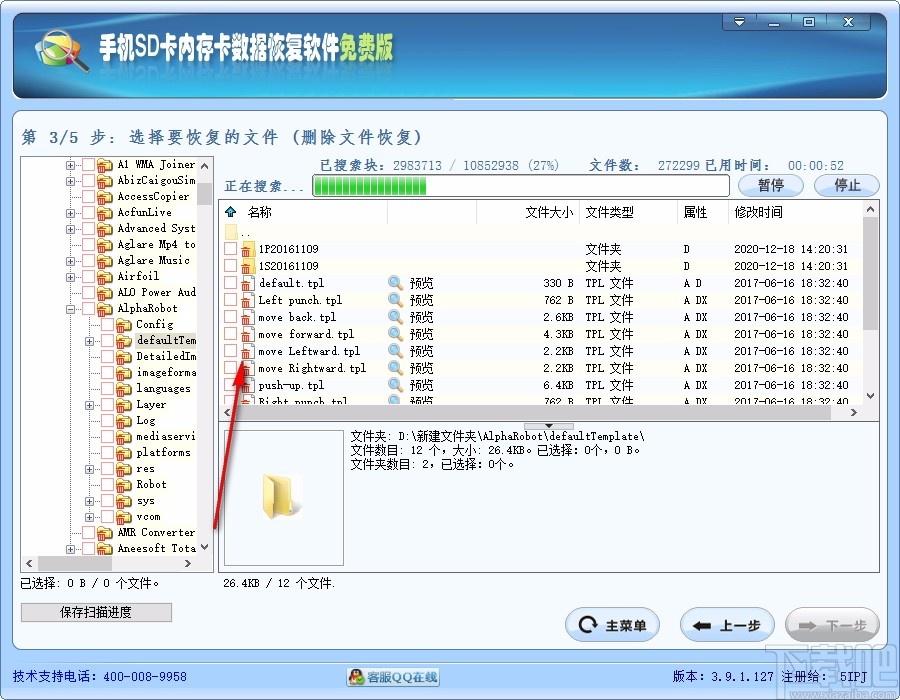Image resolution: width=900 pixels, height=700 pixels.
Task: Expand the sys tree node
Action: tap(90, 501)
